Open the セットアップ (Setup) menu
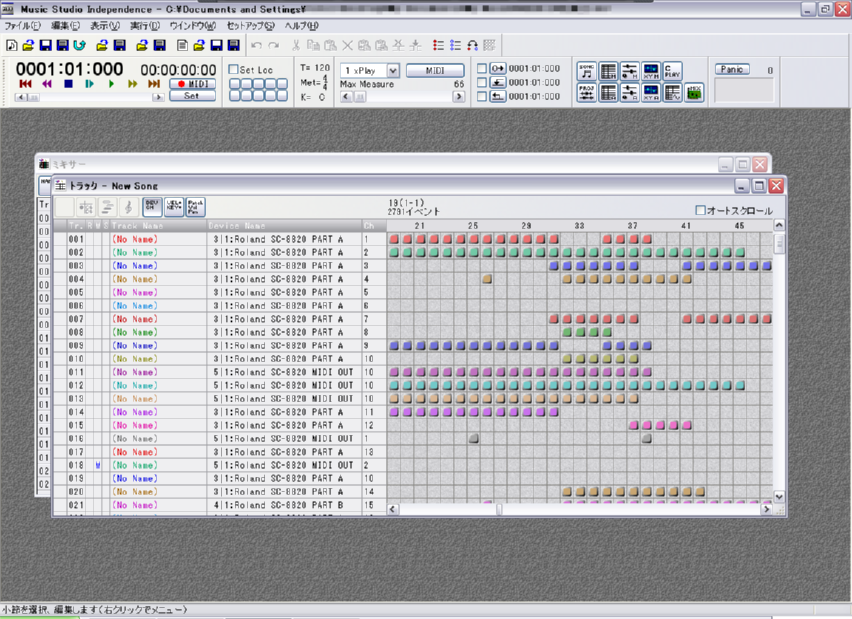Image resolution: width=852 pixels, height=619 pixels. click(x=250, y=26)
